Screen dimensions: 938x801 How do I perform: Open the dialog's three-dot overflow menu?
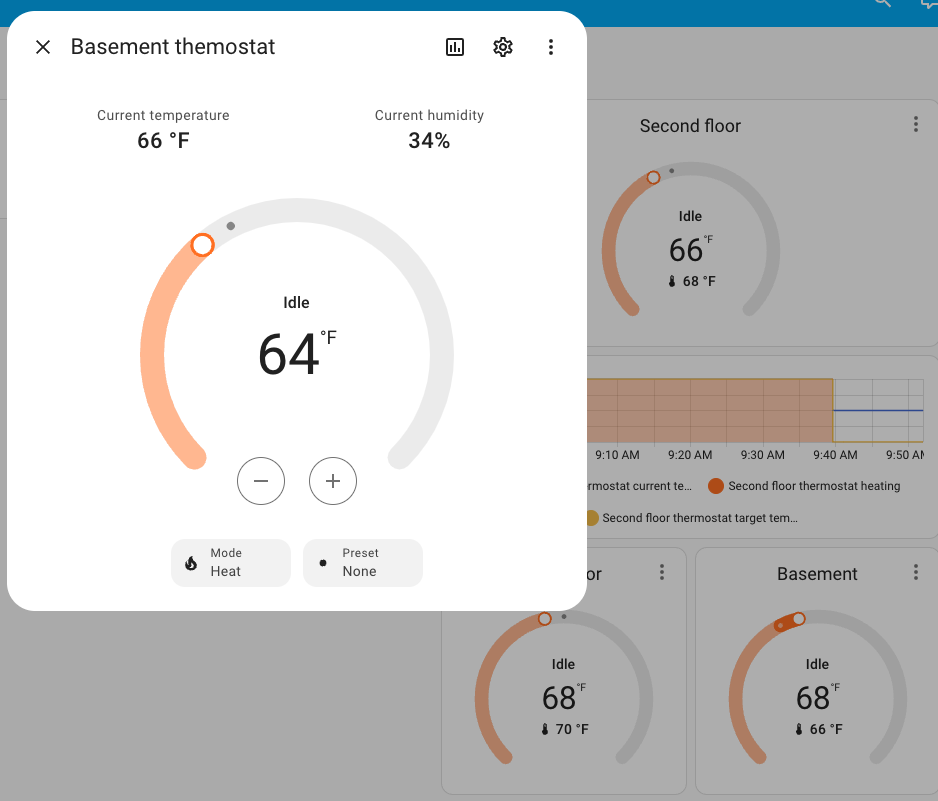551,47
